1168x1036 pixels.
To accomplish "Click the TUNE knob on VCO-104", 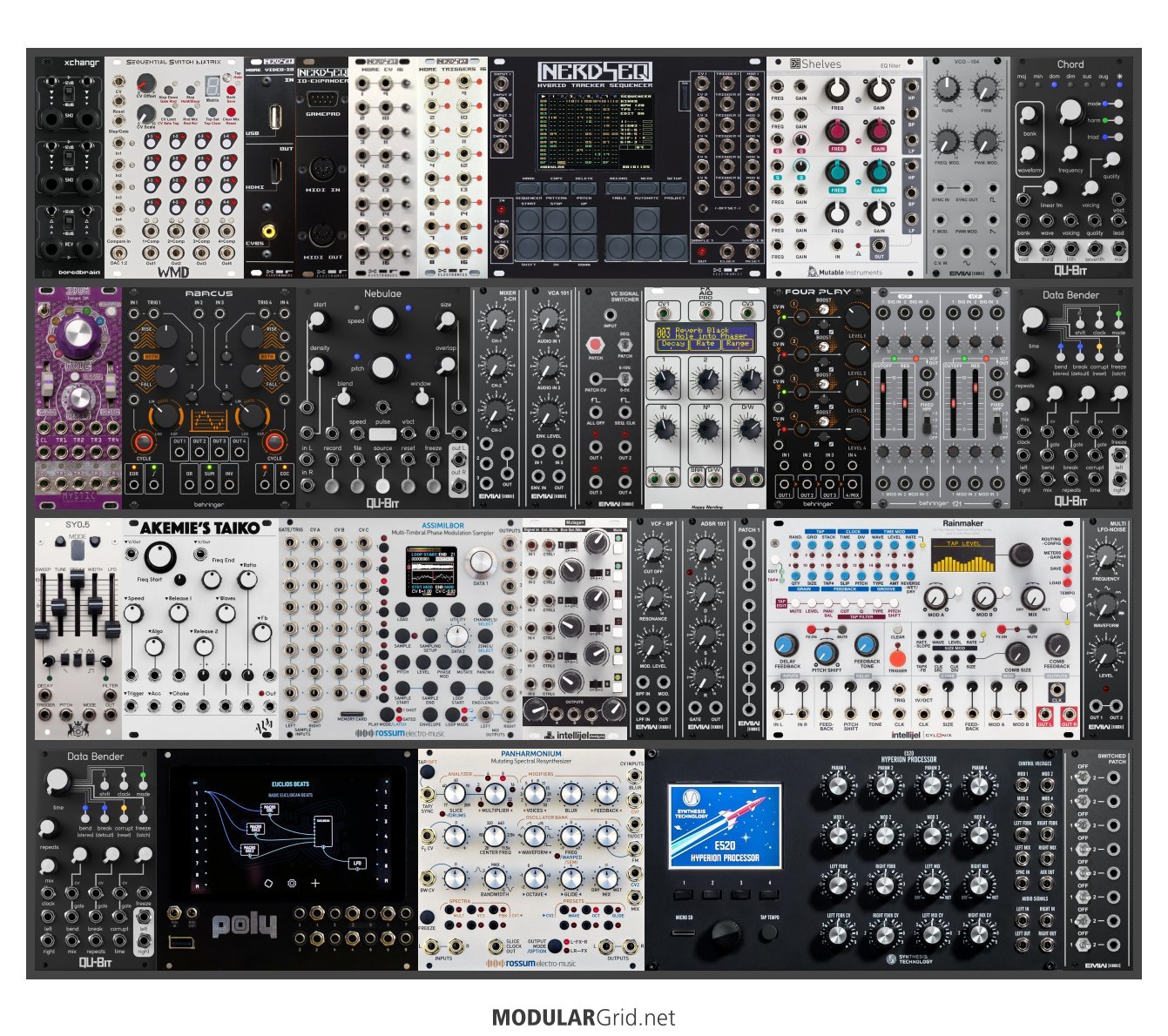I will click(x=946, y=89).
